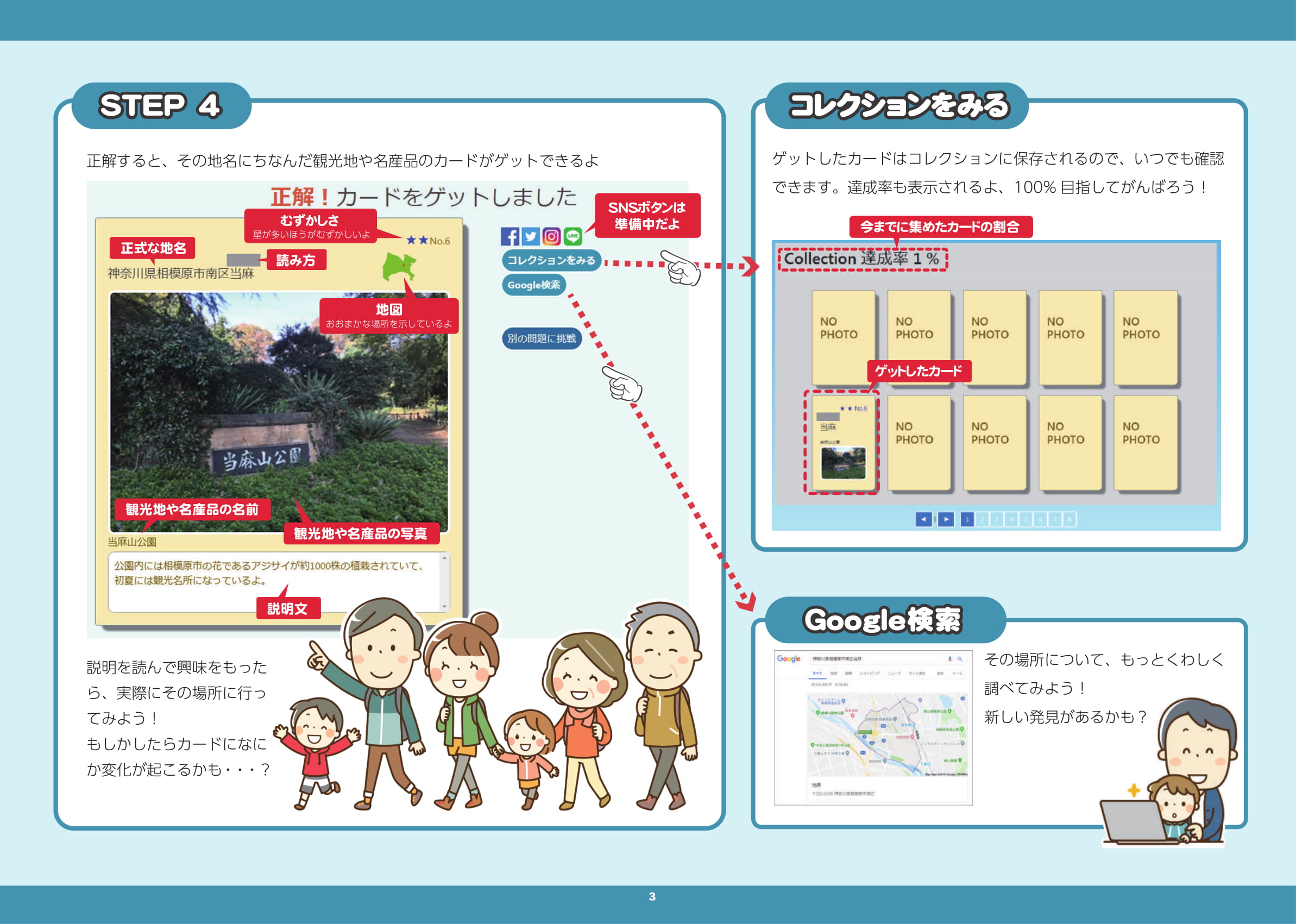Click the page number 3 in the footer

652,897
